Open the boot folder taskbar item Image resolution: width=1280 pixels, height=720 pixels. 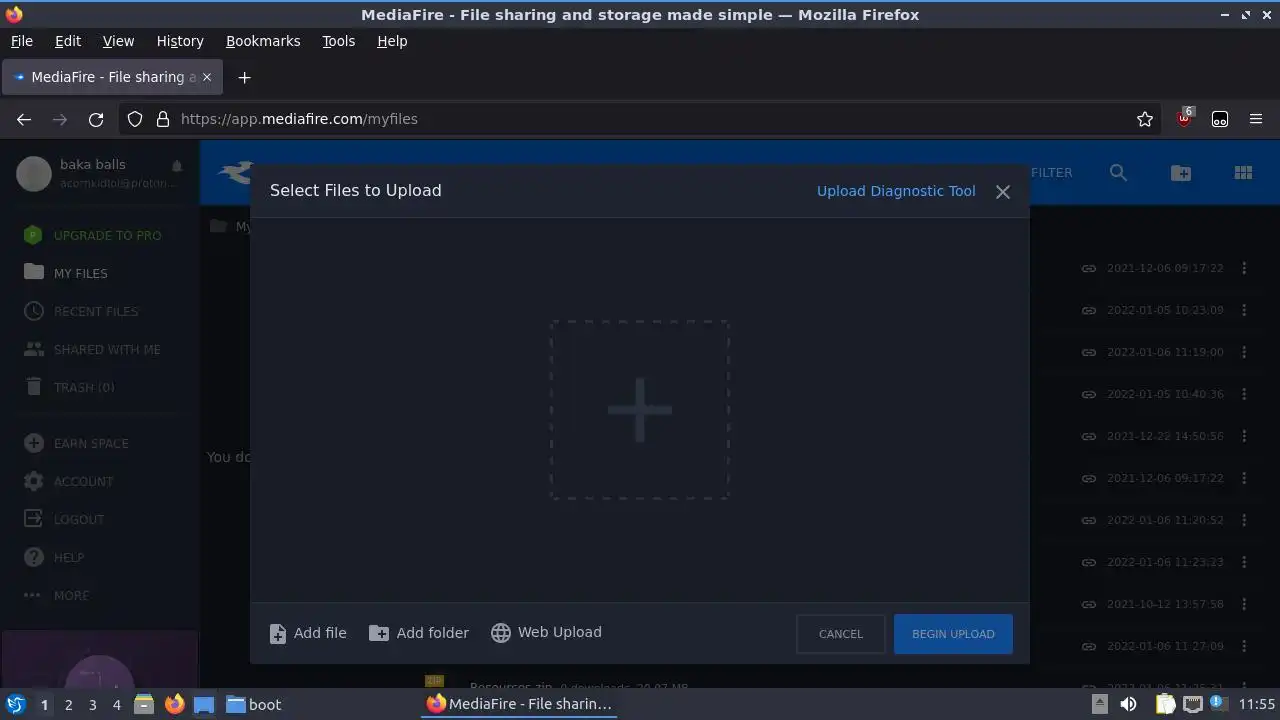coord(254,704)
